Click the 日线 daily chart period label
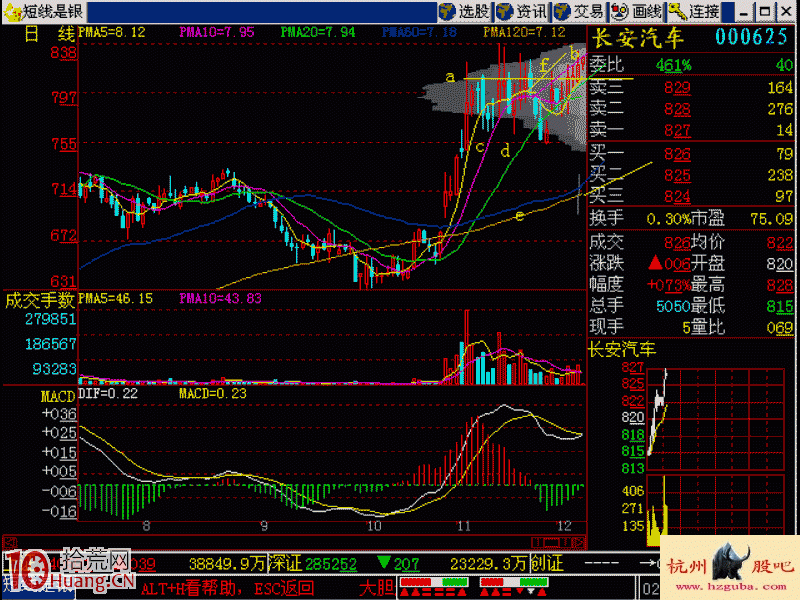This screenshot has height=600, width=800. pos(49,34)
